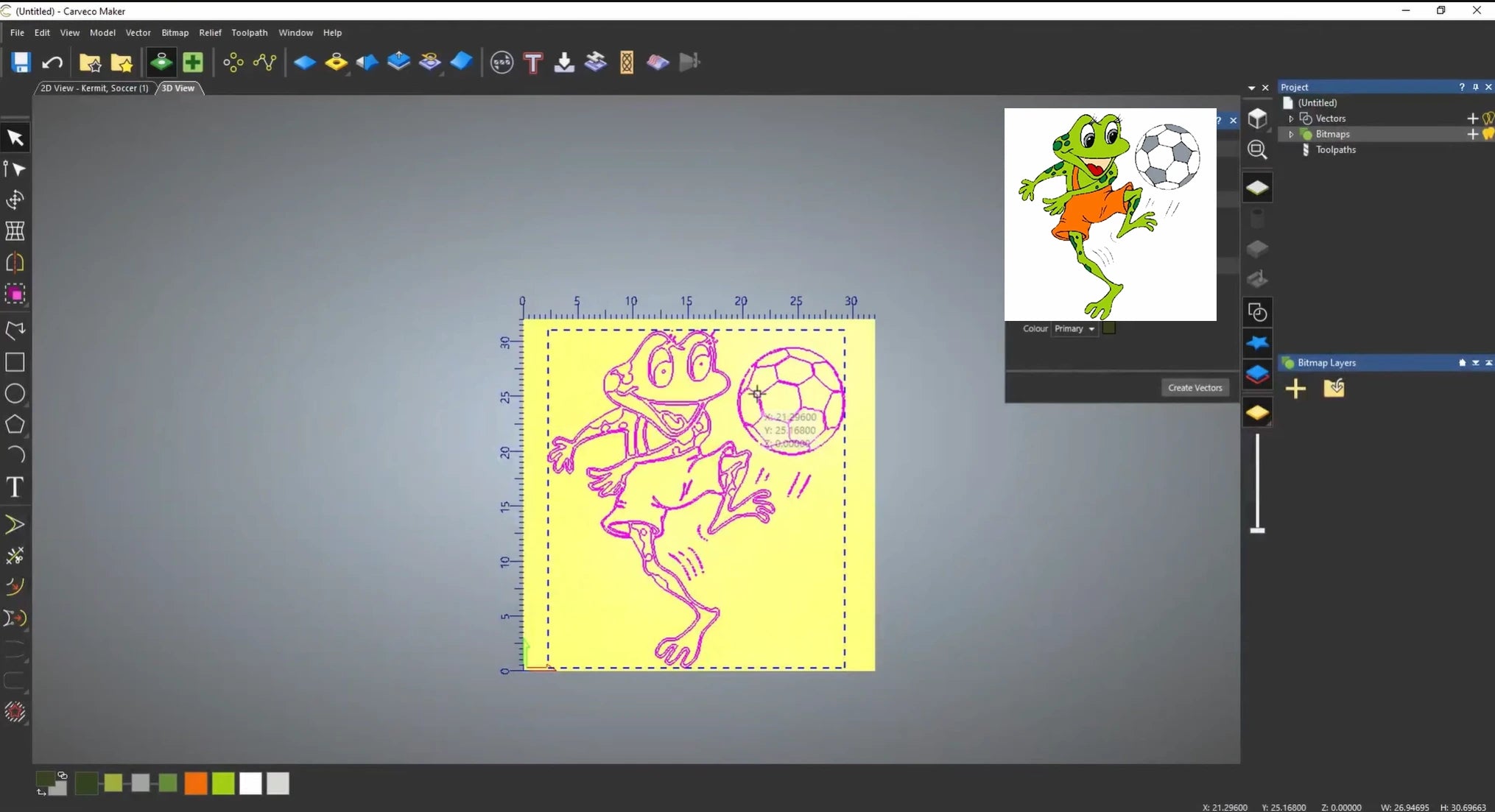This screenshot has height=812, width=1495.
Task: Switch to 2D View - Kermit, Soccer tab
Action: [x=94, y=88]
